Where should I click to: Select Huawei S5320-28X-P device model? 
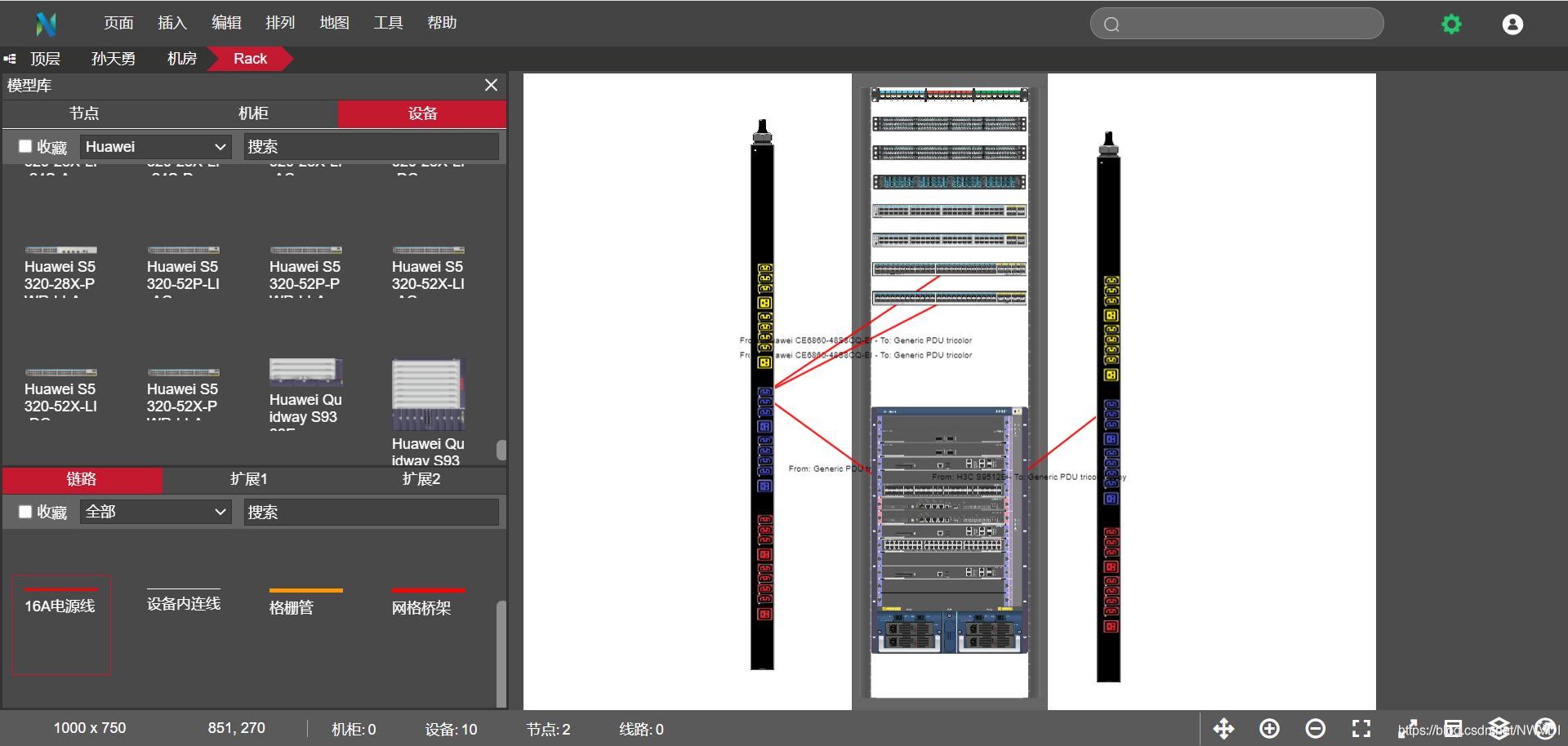(60, 270)
